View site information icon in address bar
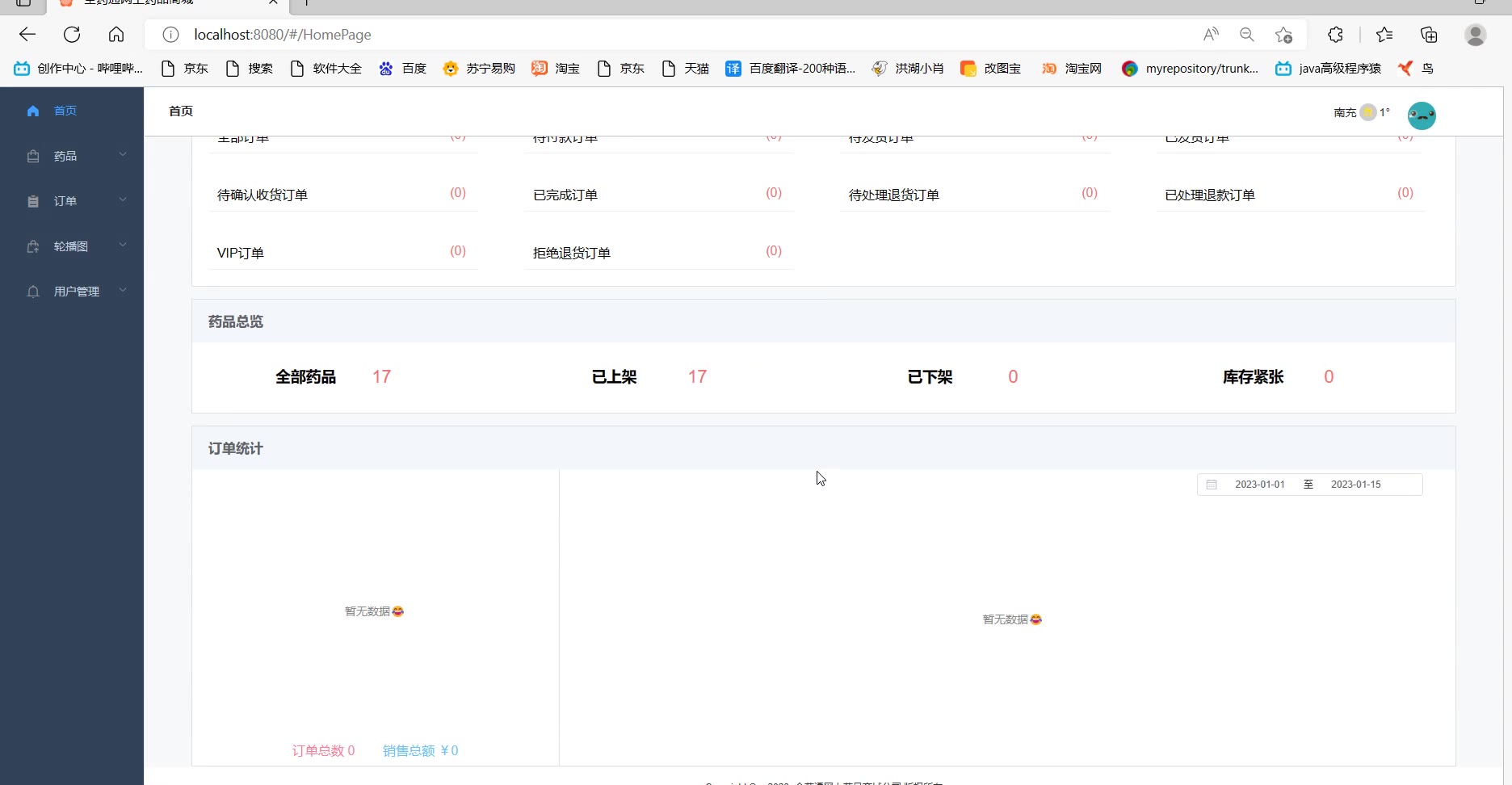Screen dimensions: 1512x785 [170, 35]
